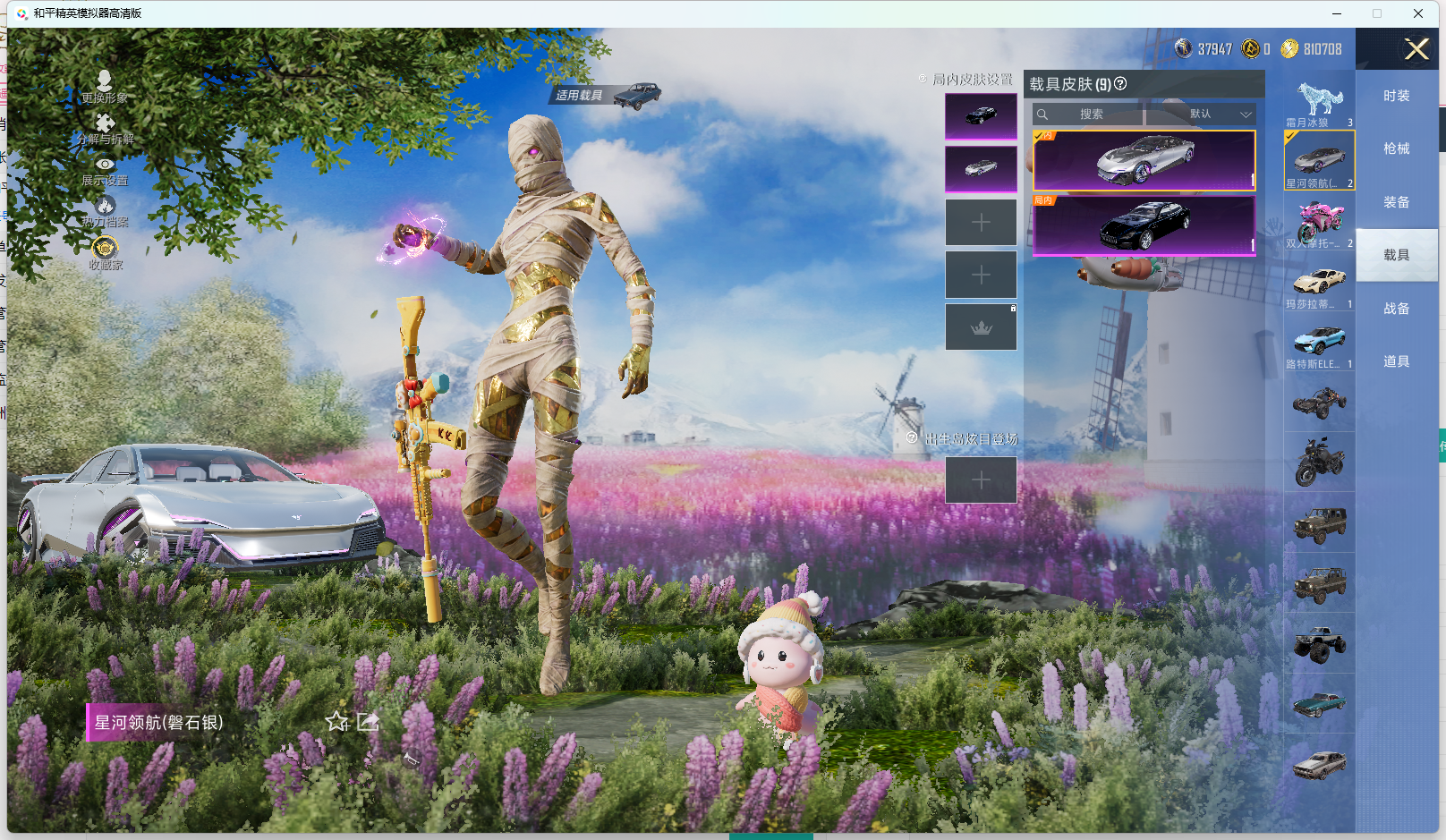
Task: Open 更换形象 (change appearance) icon
Action: tap(105, 82)
